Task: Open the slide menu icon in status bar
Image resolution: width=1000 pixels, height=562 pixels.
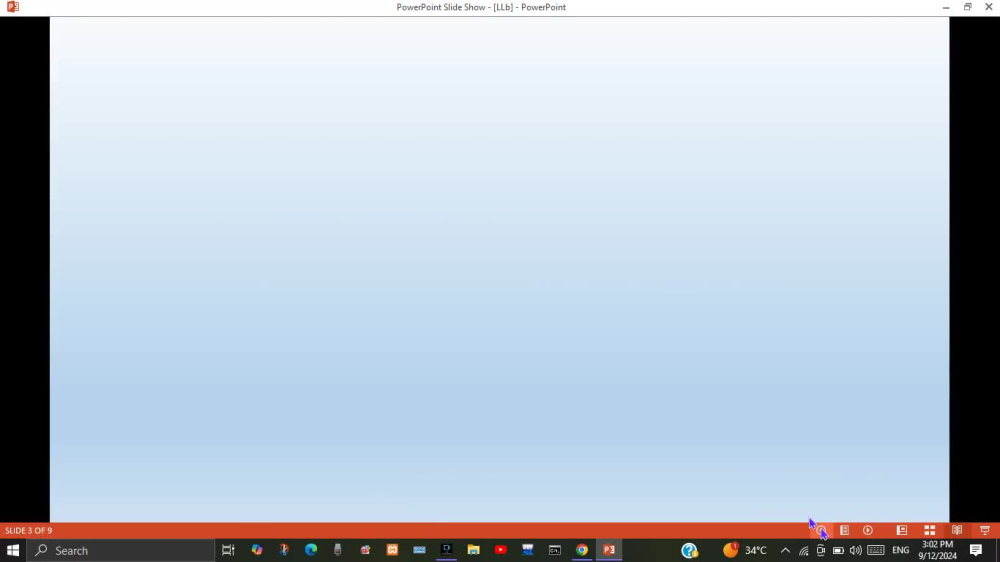Action: coord(844,530)
